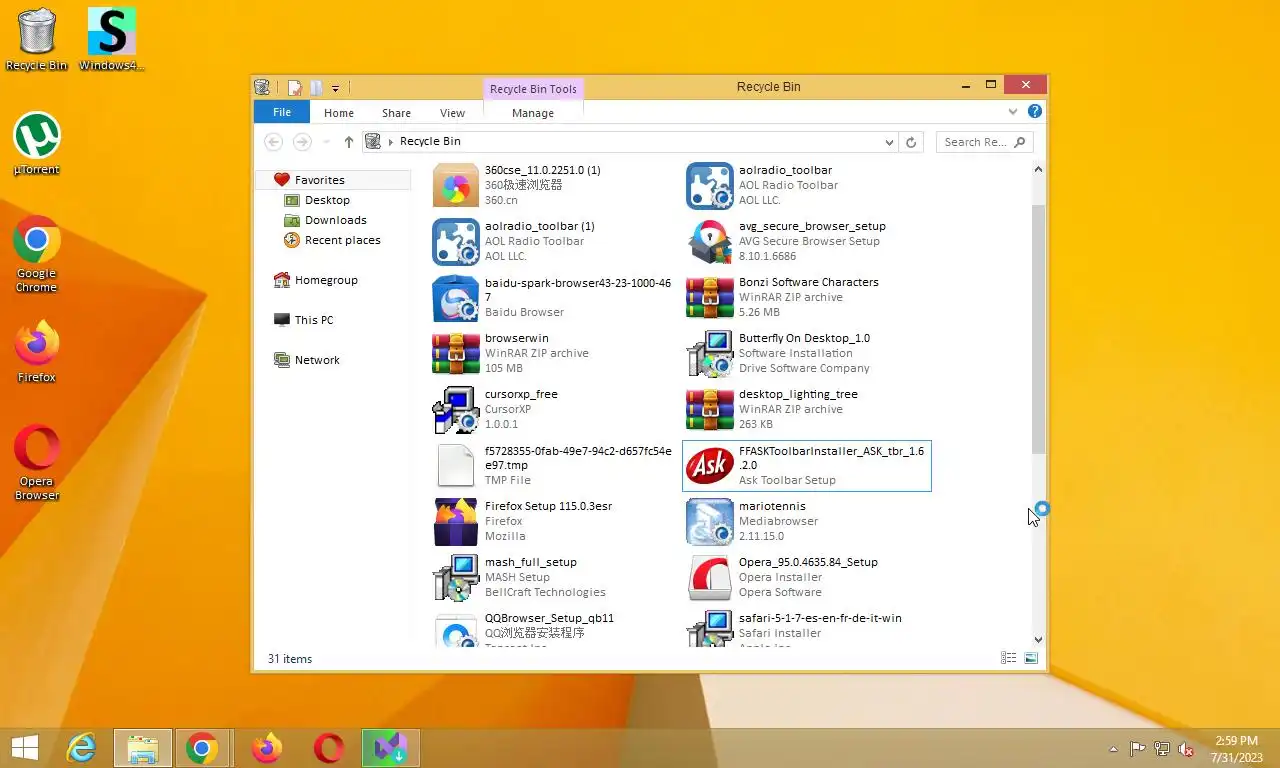Image resolution: width=1280 pixels, height=768 pixels.
Task: Click the Opera icon in the taskbar
Action: pyautogui.click(x=329, y=748)
